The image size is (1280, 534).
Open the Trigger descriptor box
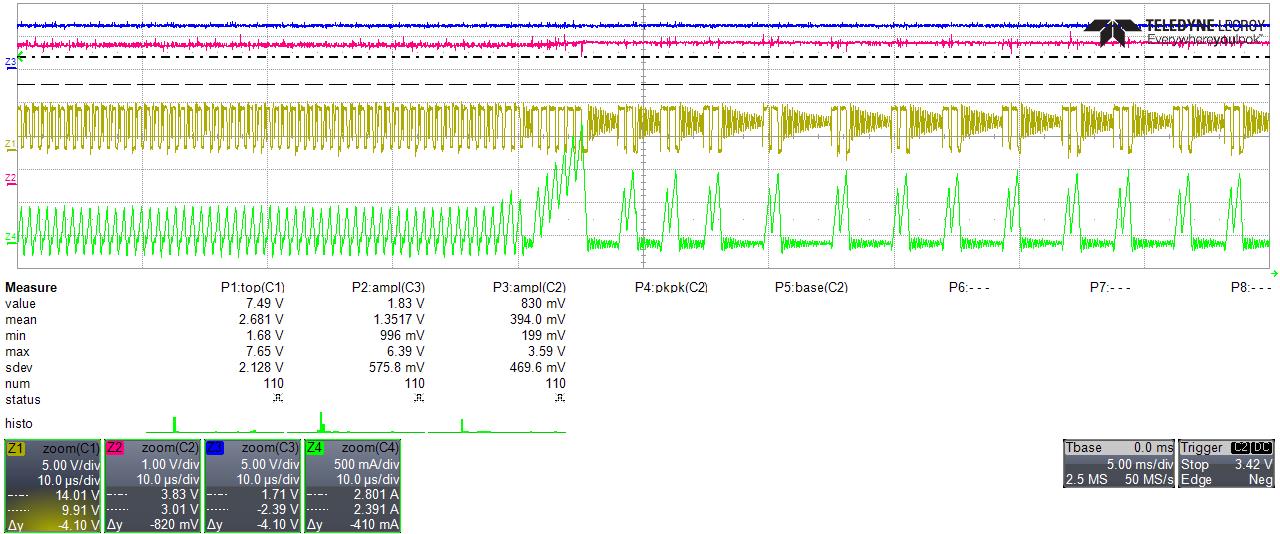(1227, 464)
